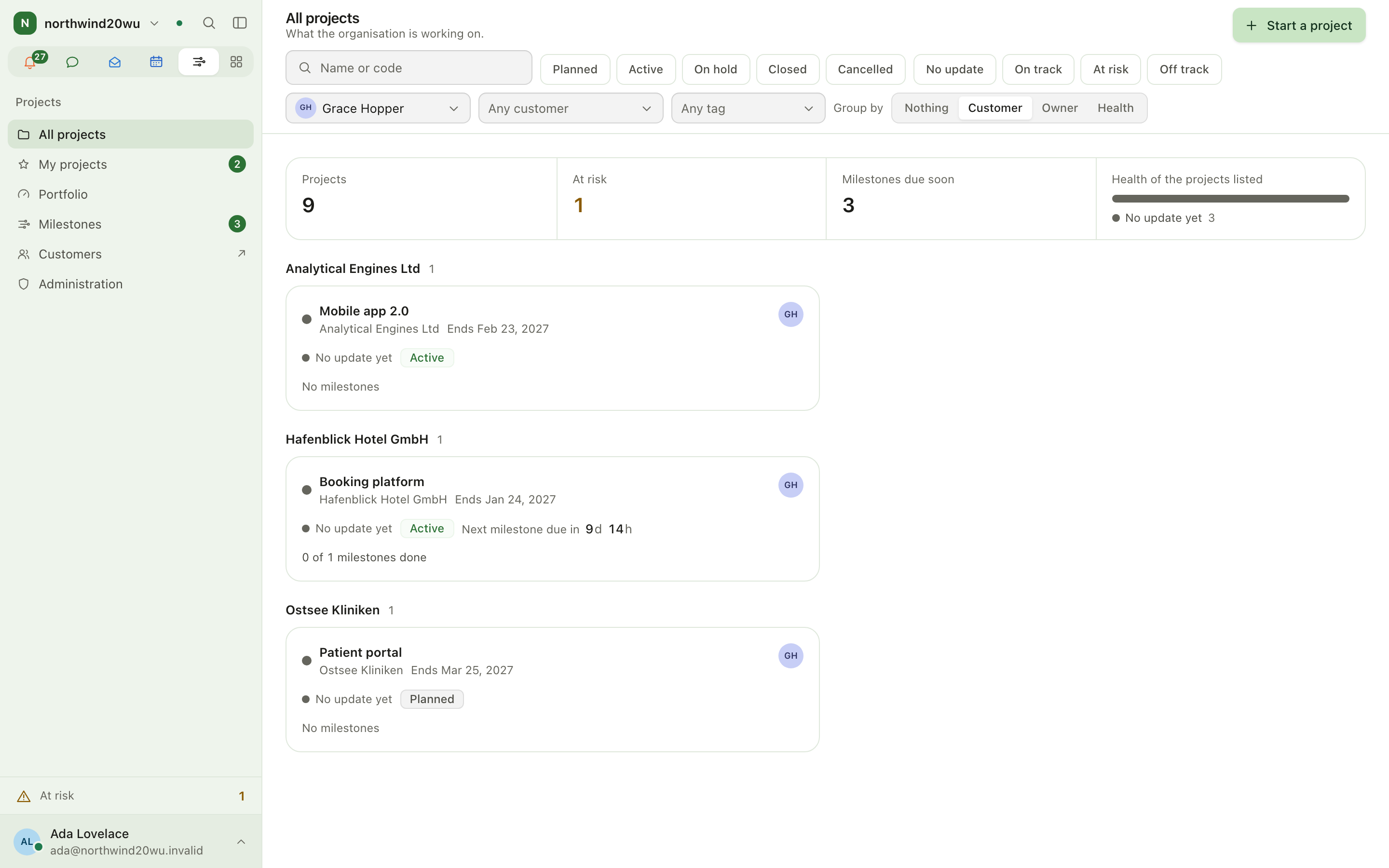The width and height of the screenshot is (1389, 868).
Task: Group projects by Customer
Action: (x=994, y=108)
